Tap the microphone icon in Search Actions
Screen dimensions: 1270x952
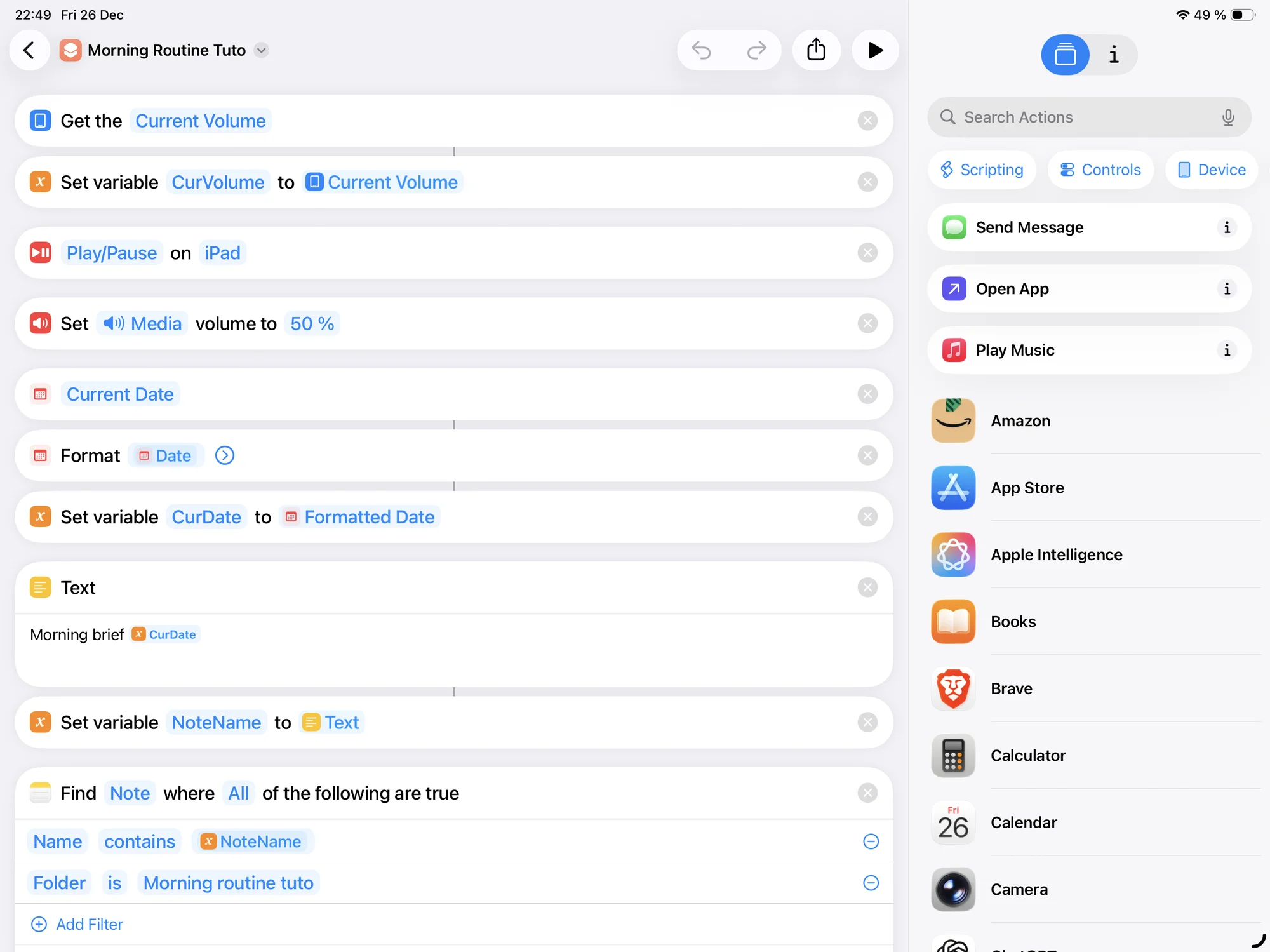tap(1228, 117)
